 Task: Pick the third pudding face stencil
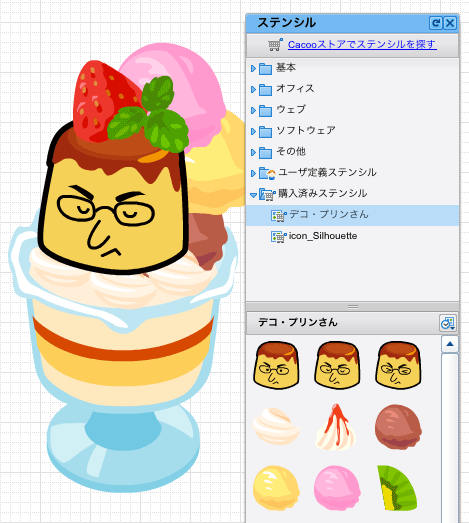click(398, 365)
